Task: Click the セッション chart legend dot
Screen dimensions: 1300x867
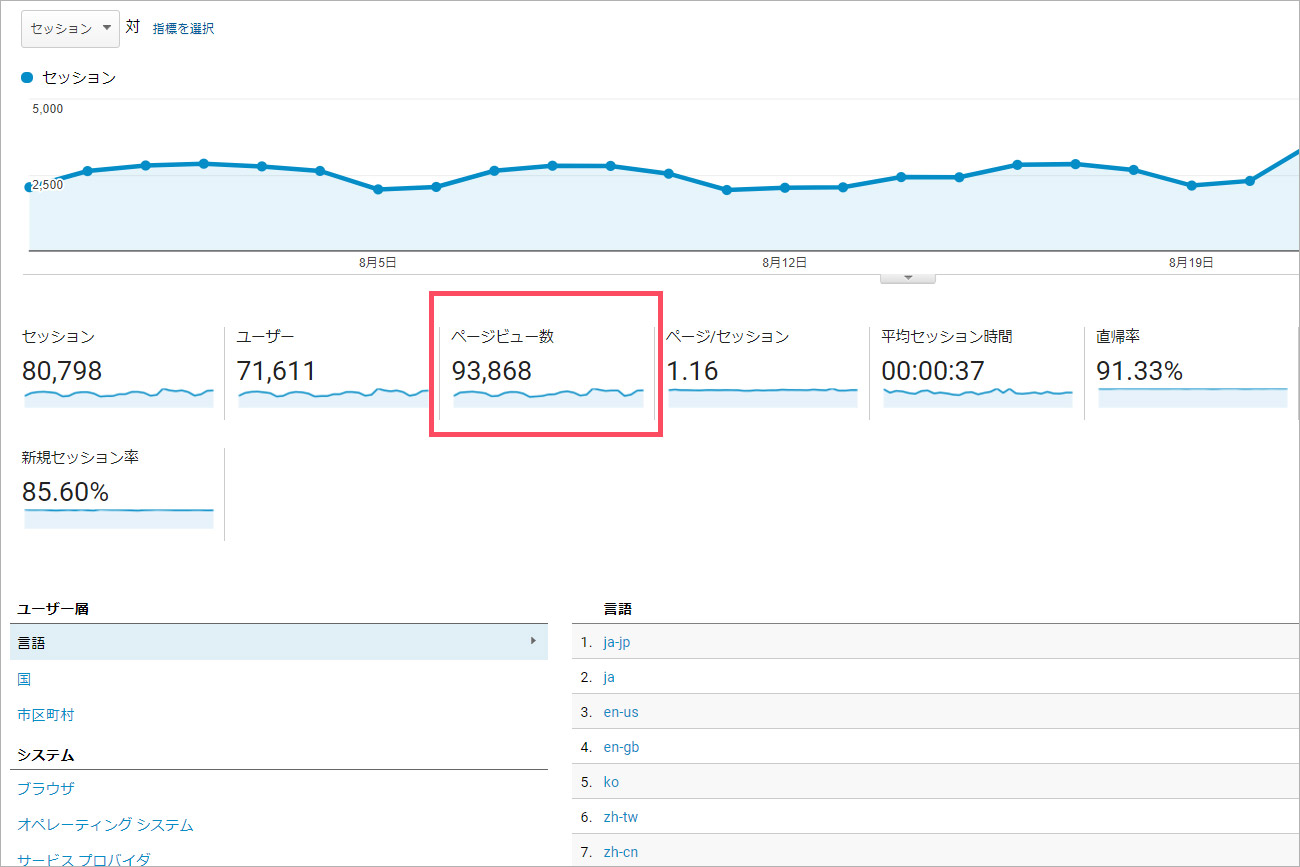Action: click(28, 77)
